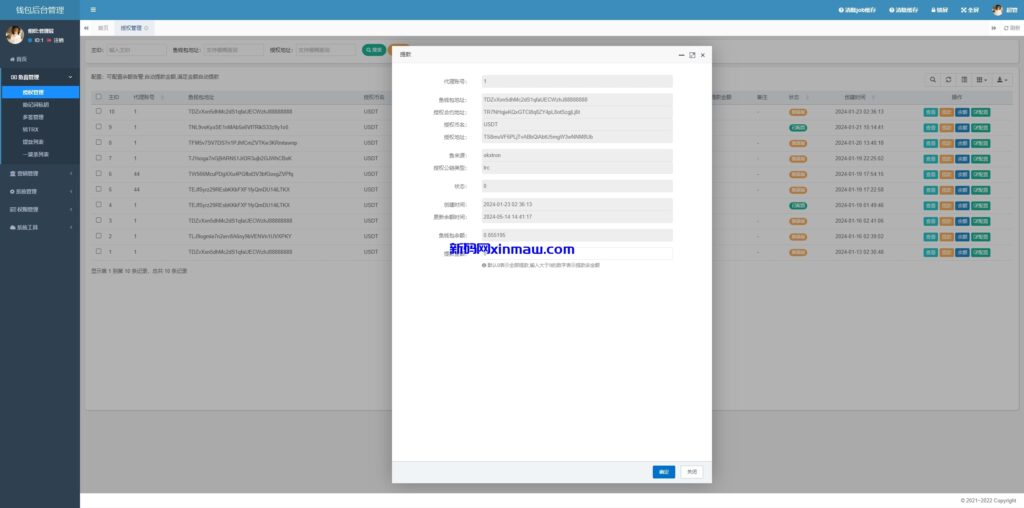1024x508 pixels.
Task: Click the 关闭 button in dialog footer
Action: coord(692,471)
